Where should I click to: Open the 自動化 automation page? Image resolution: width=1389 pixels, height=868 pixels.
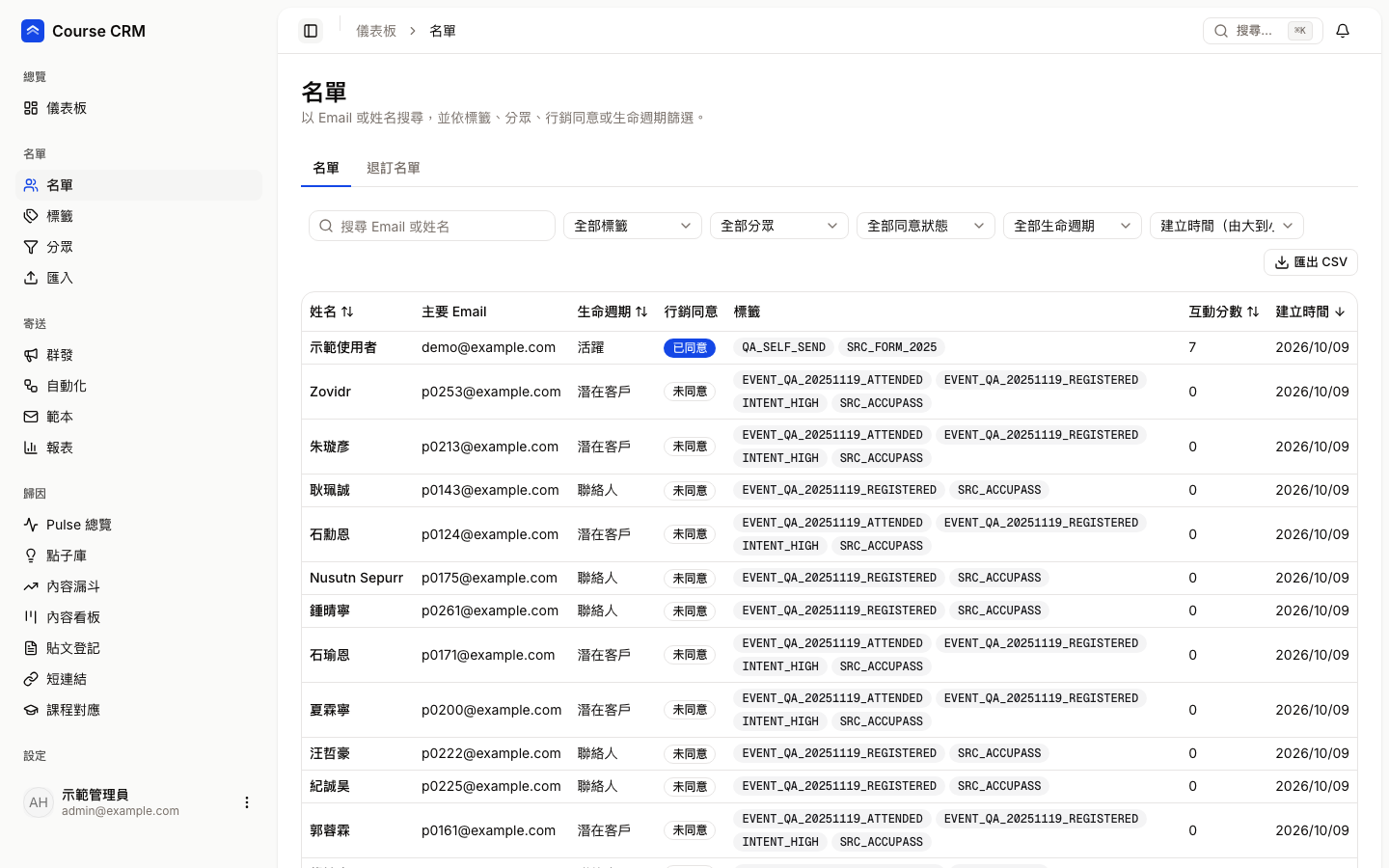click(x=139, y=386)
